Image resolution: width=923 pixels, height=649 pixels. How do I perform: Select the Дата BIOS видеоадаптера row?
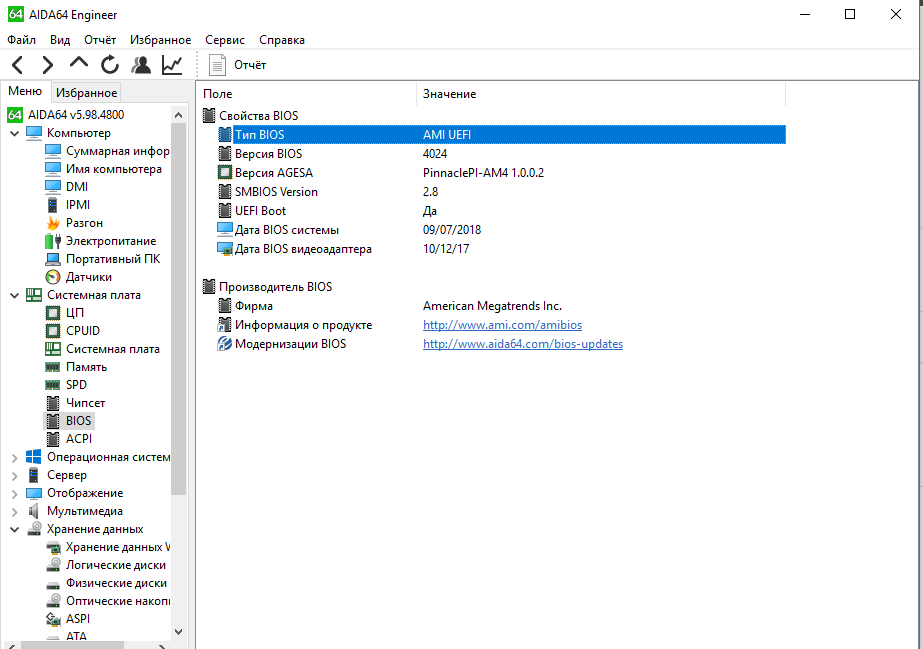pyautogui.click(x=501, y=249)
